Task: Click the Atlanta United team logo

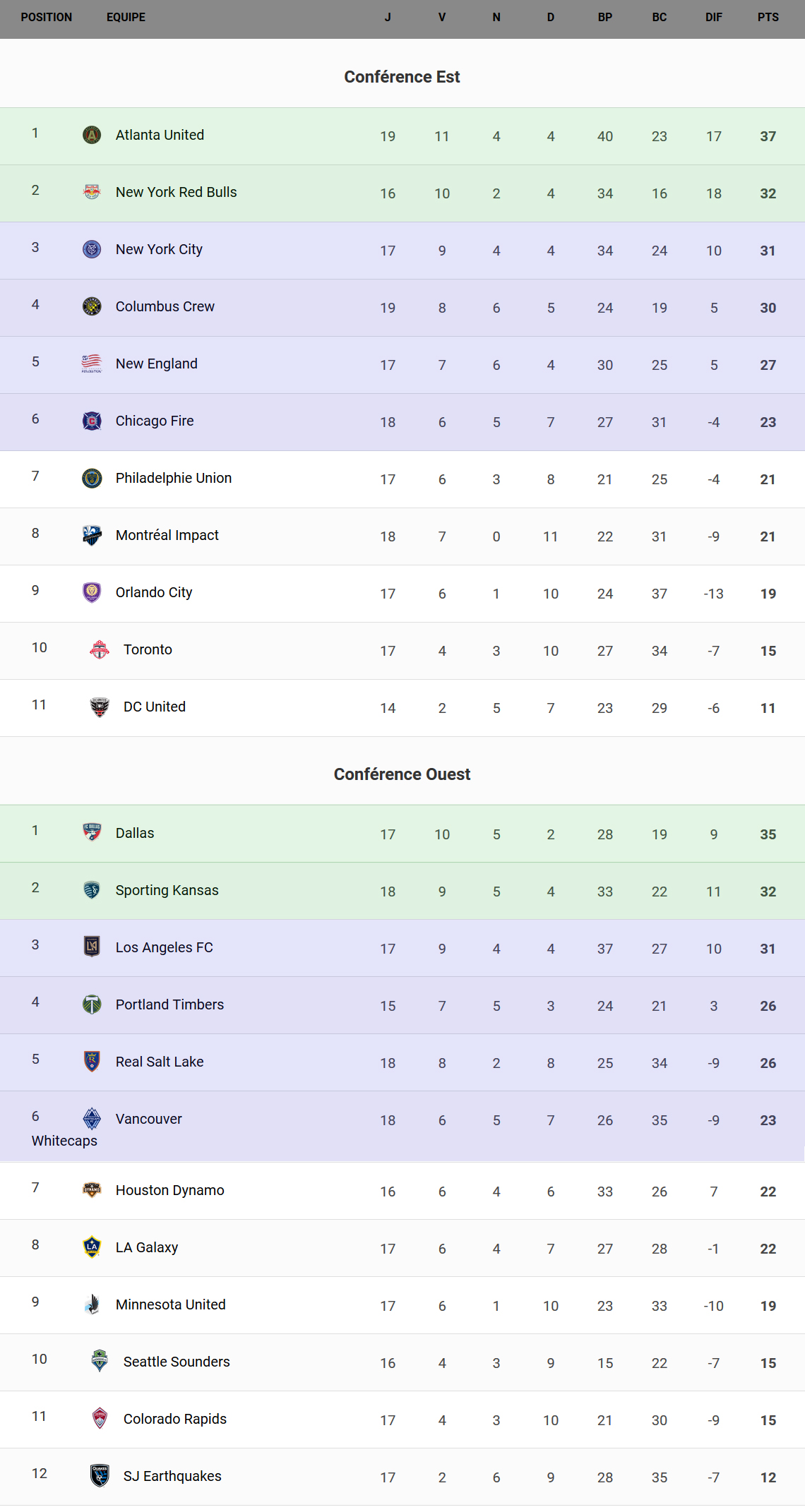Action: (92, 135)
